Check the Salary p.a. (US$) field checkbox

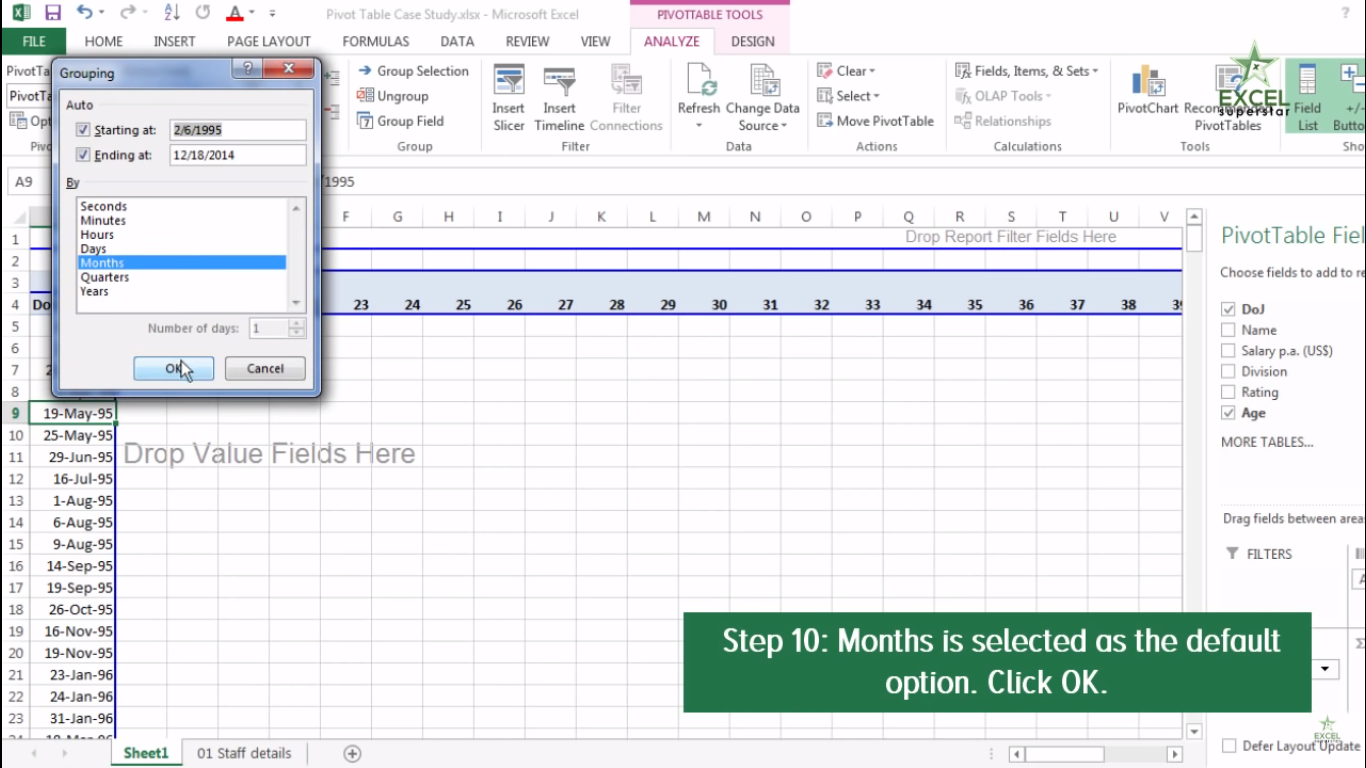click(x=1228, y=351)
